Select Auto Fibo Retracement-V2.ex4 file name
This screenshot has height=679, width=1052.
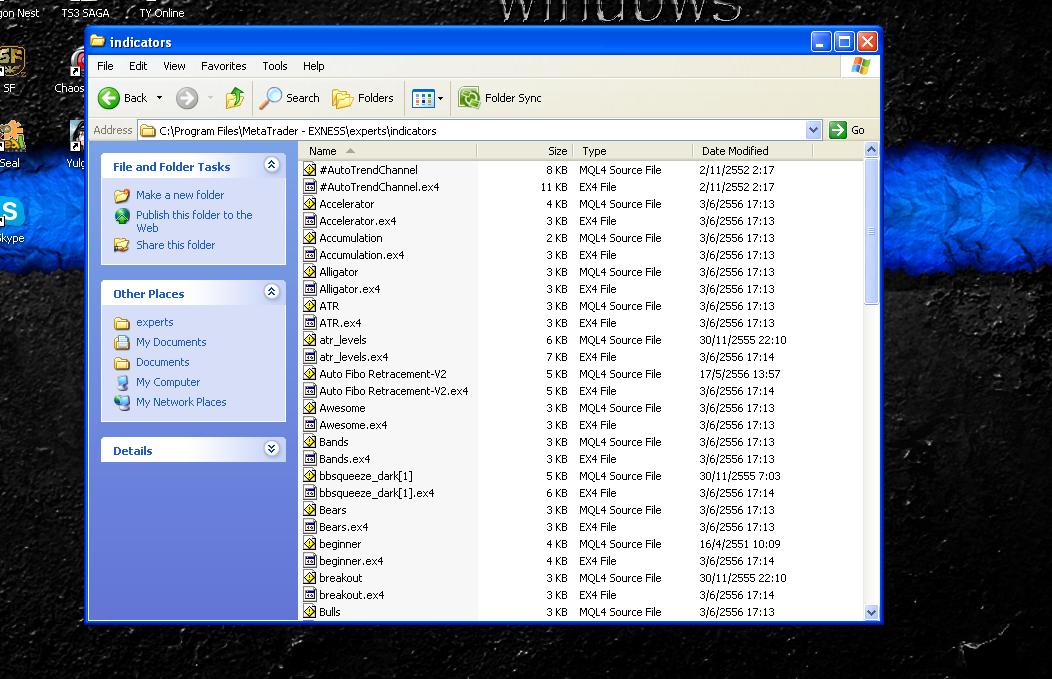pyautogui.click(x=394, y=390)
